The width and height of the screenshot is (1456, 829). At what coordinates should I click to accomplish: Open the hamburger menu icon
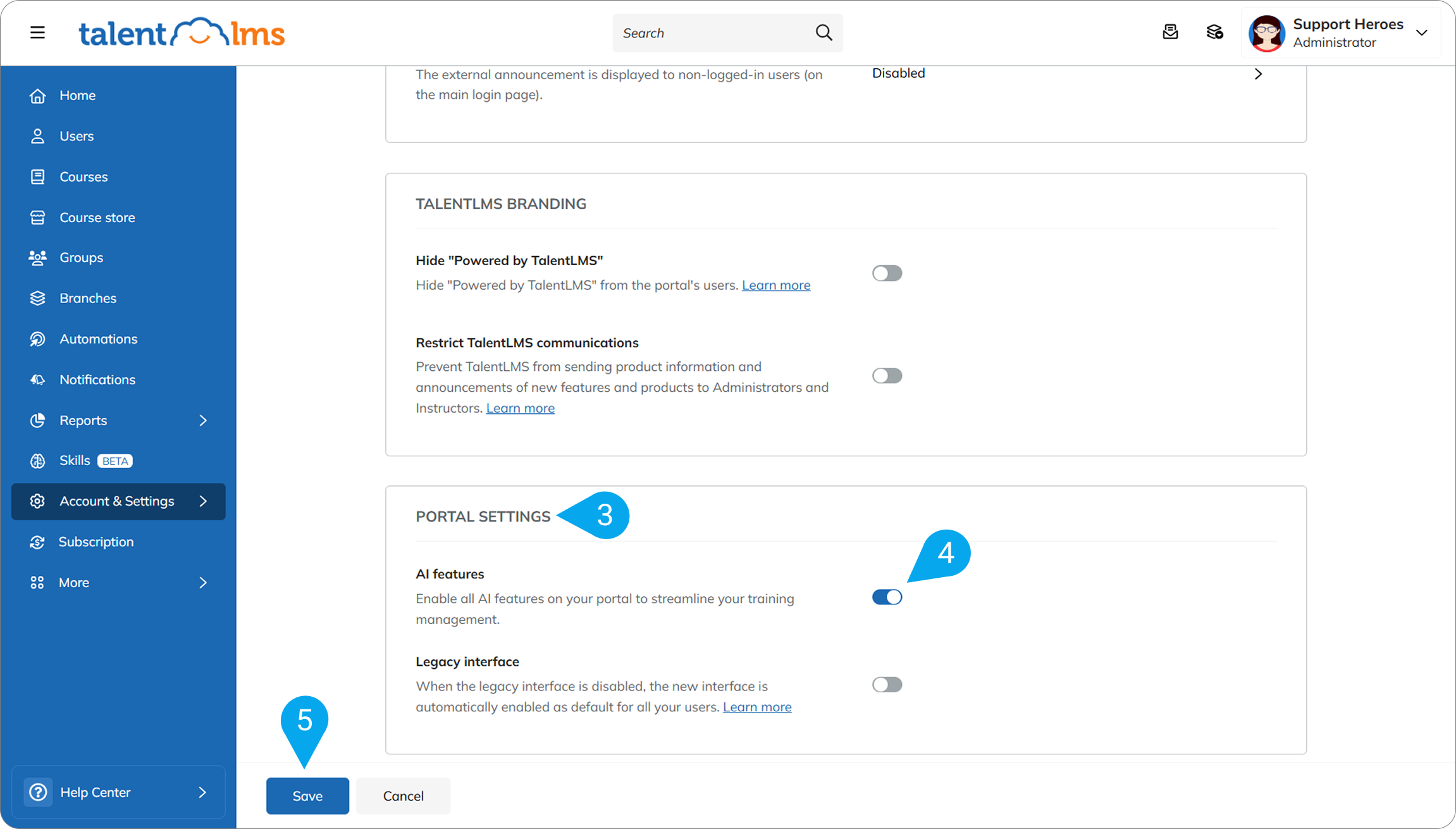point(37,32)
